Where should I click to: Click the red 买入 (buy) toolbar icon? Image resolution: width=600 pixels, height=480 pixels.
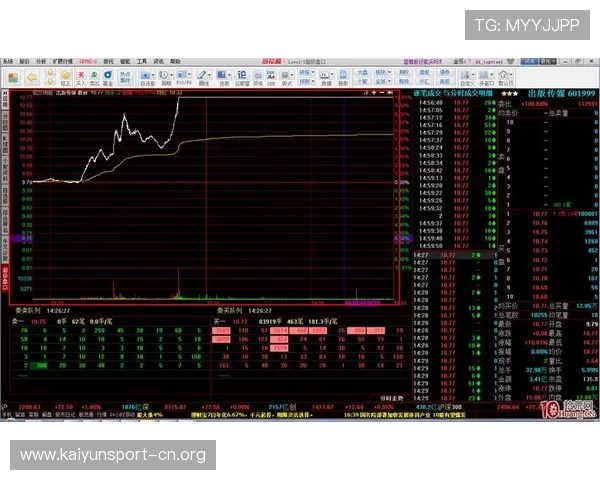[x=80, y=76]
